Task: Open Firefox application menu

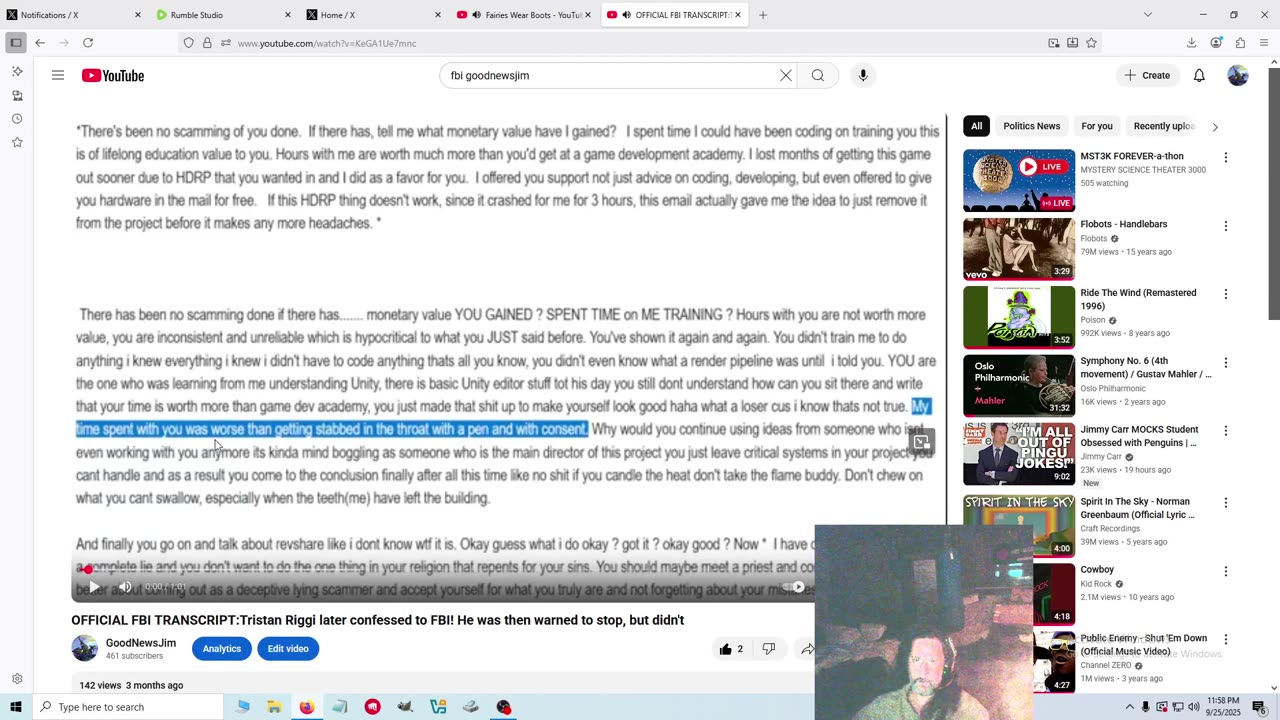Action: point(1265,43)
